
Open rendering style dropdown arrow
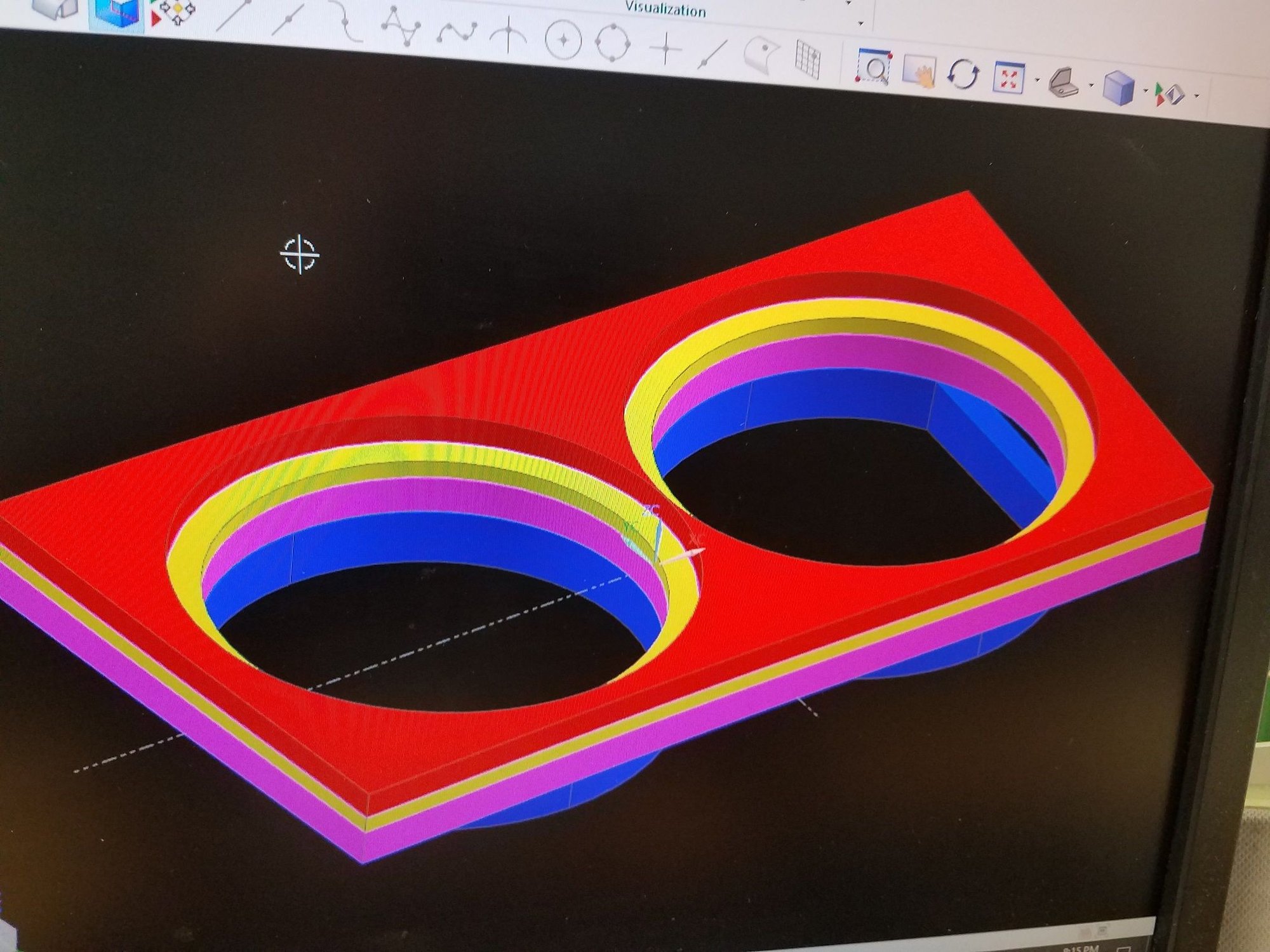(1146, 91)
